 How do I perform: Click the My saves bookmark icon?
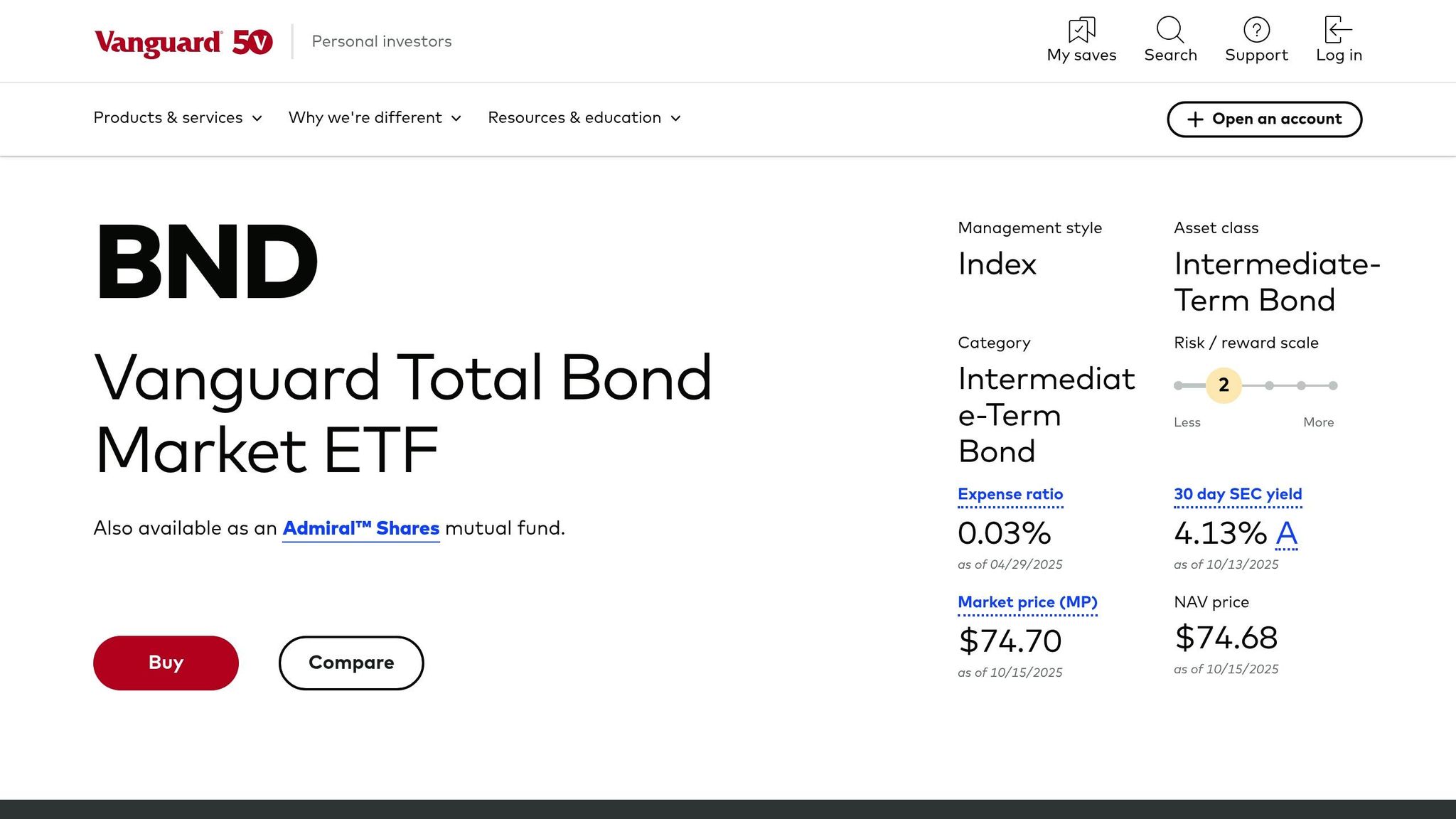[x=1081, y=30]
